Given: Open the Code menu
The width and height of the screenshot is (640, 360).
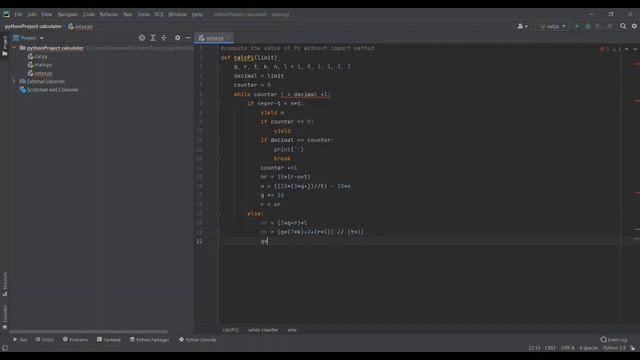Looking at the screenshot, I should [x=89, y=14].
